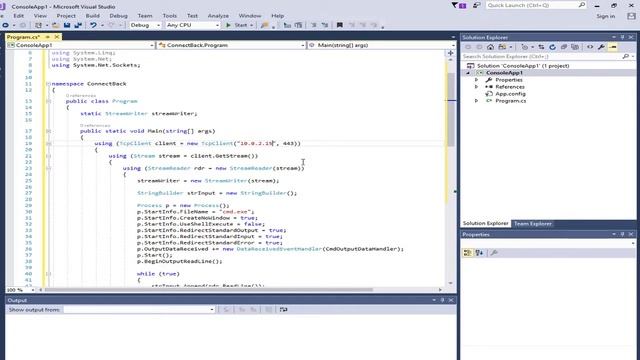Close the Program.cs tab
The width and height of the screenshot is (640, 360).
click(57, 37)
